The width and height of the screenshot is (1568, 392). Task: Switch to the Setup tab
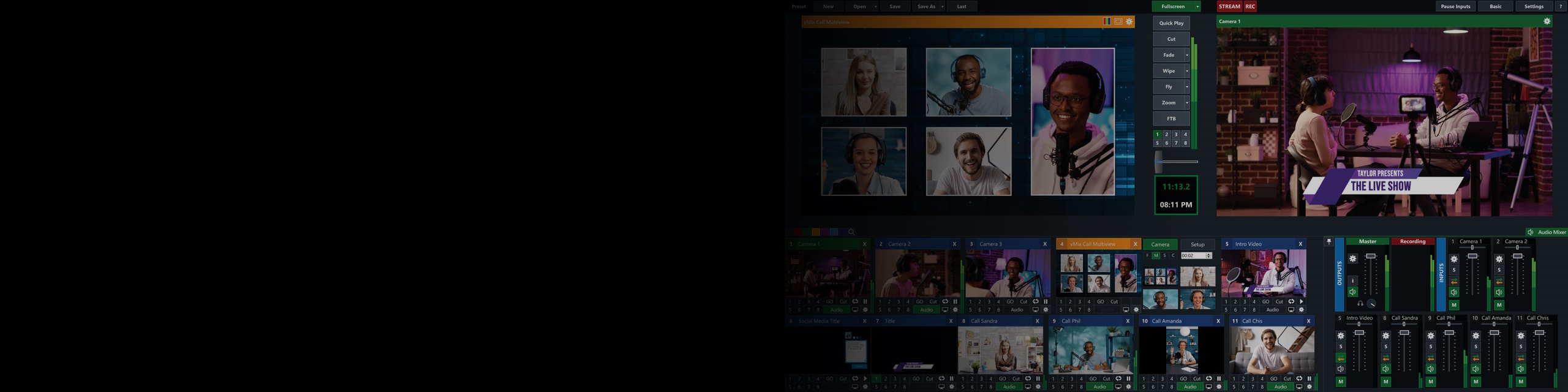pyautogui.click(x=1197, y=244)
